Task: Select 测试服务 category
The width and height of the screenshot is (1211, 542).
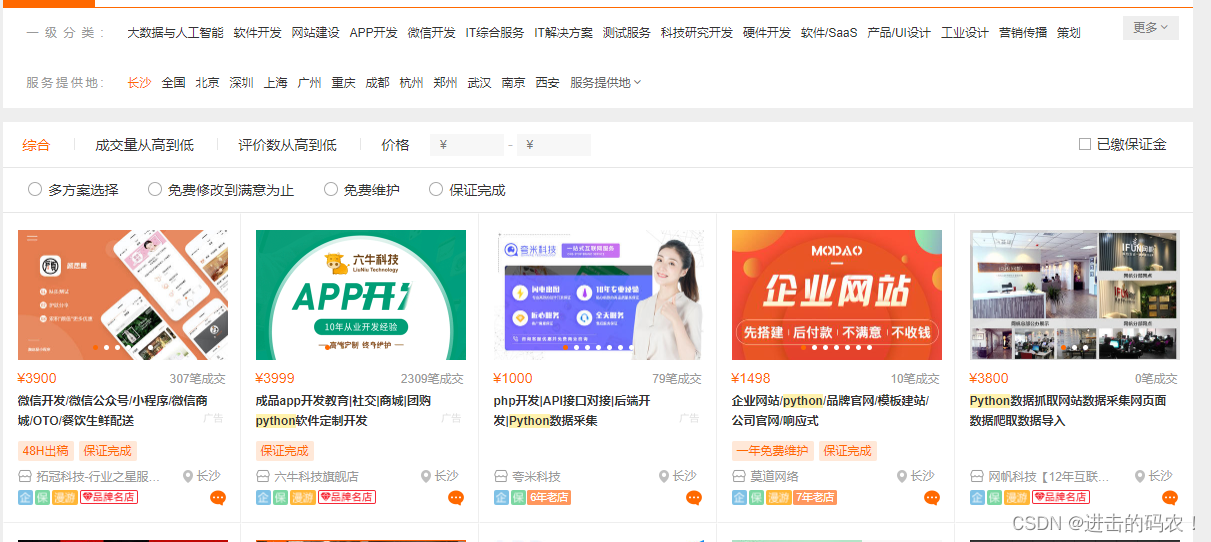Action: point(627,32)
